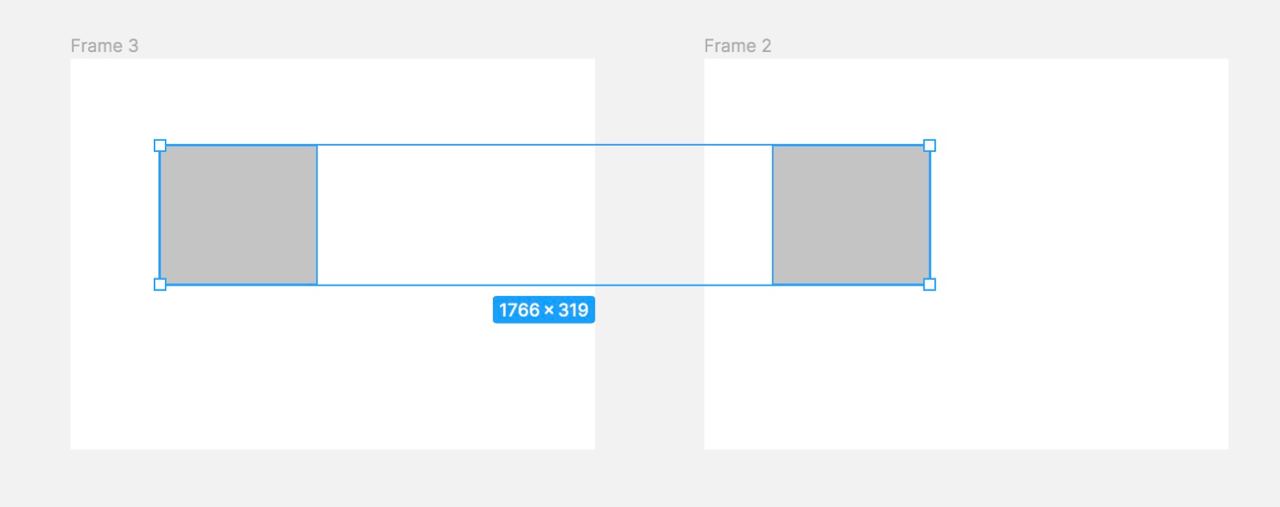Click the bottom-right selection resize handle
The image size is (1280, 507).
(x=929, y=285)
